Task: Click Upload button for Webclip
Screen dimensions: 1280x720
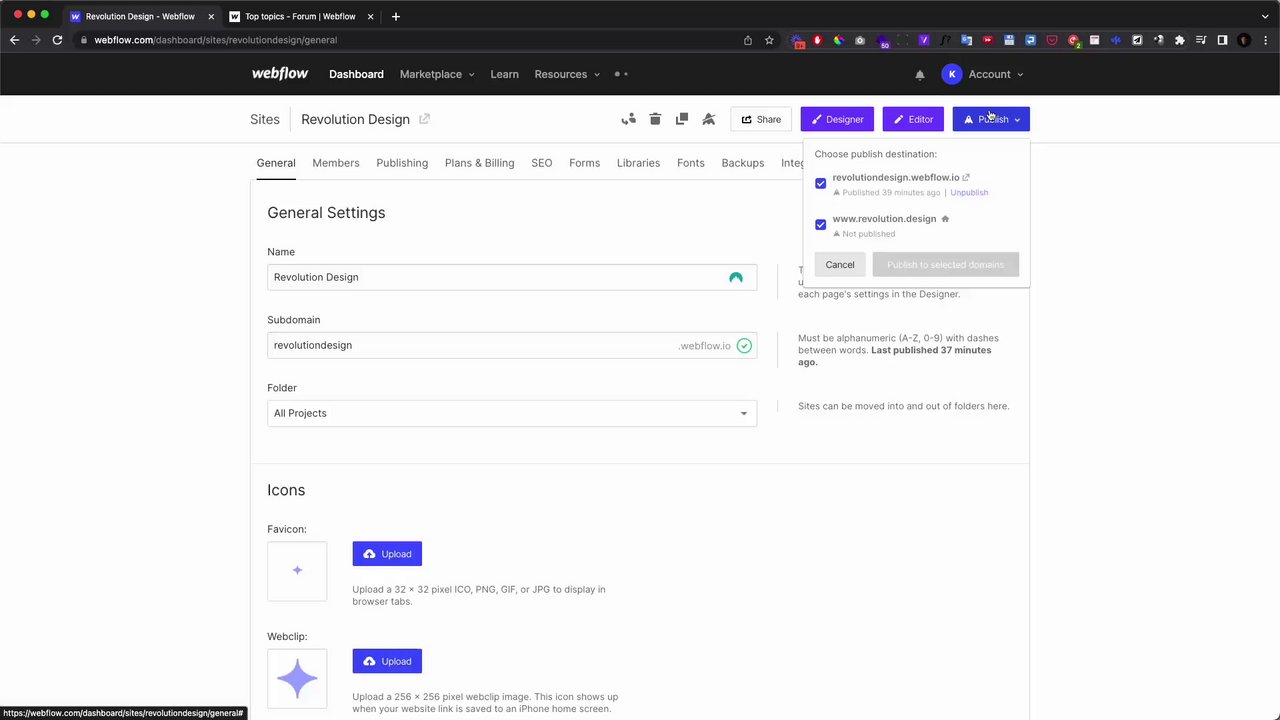Action: pos(387,661)
